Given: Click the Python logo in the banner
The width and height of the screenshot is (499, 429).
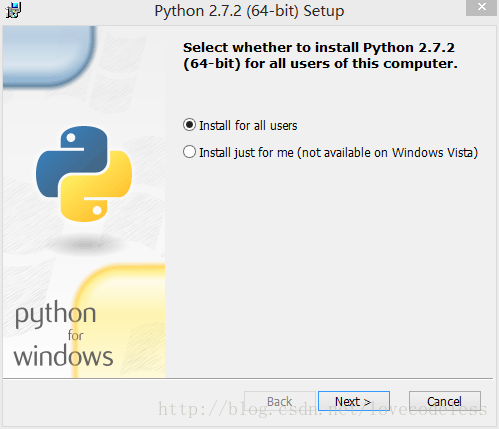Looking at the screenshot, I should [84, 174].
